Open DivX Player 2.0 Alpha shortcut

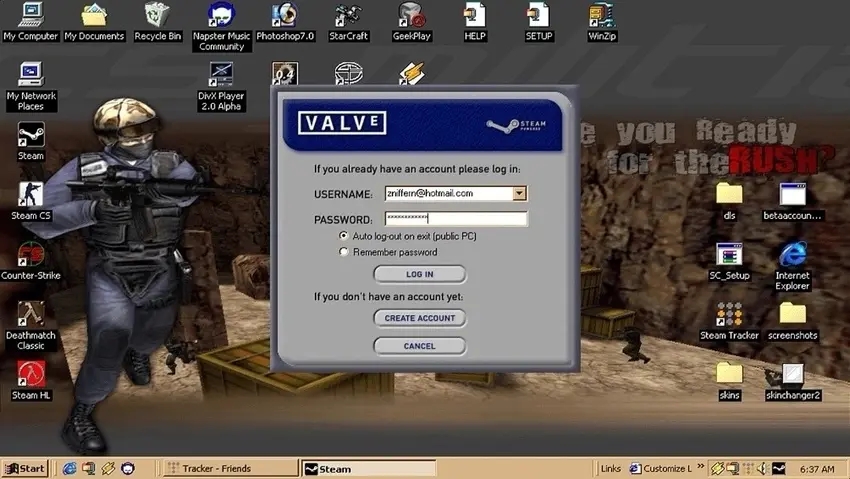click(221, 86)
